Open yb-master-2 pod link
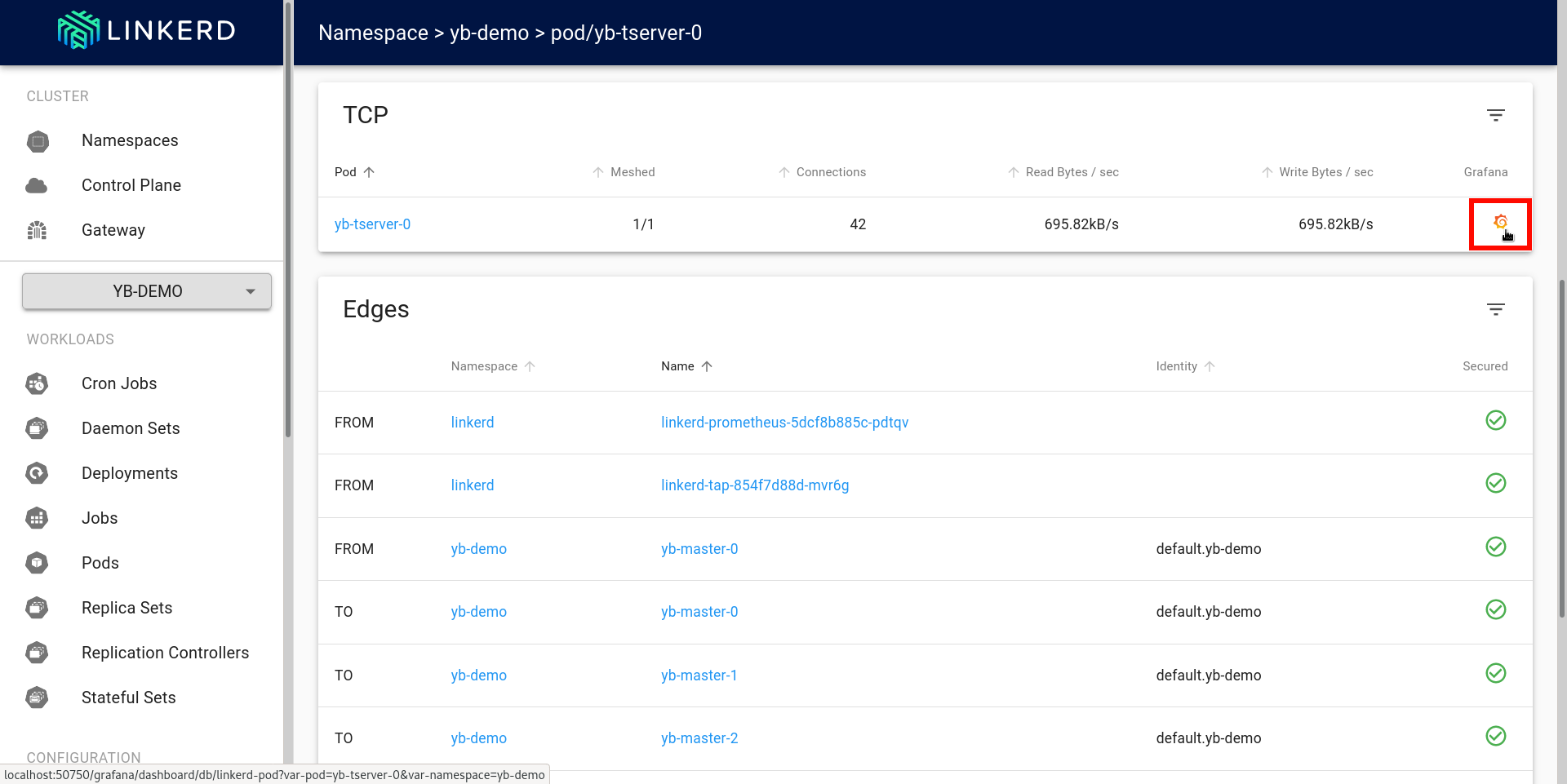Image resolution: width=1567 pixels, height=784 pixels. [699, 738]
